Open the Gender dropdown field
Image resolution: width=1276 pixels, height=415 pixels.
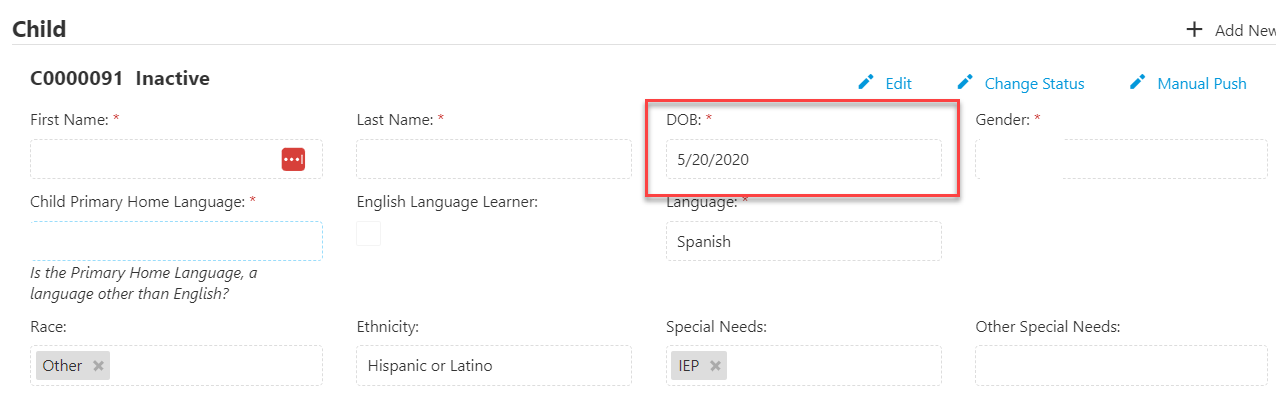click(1121, 159)
